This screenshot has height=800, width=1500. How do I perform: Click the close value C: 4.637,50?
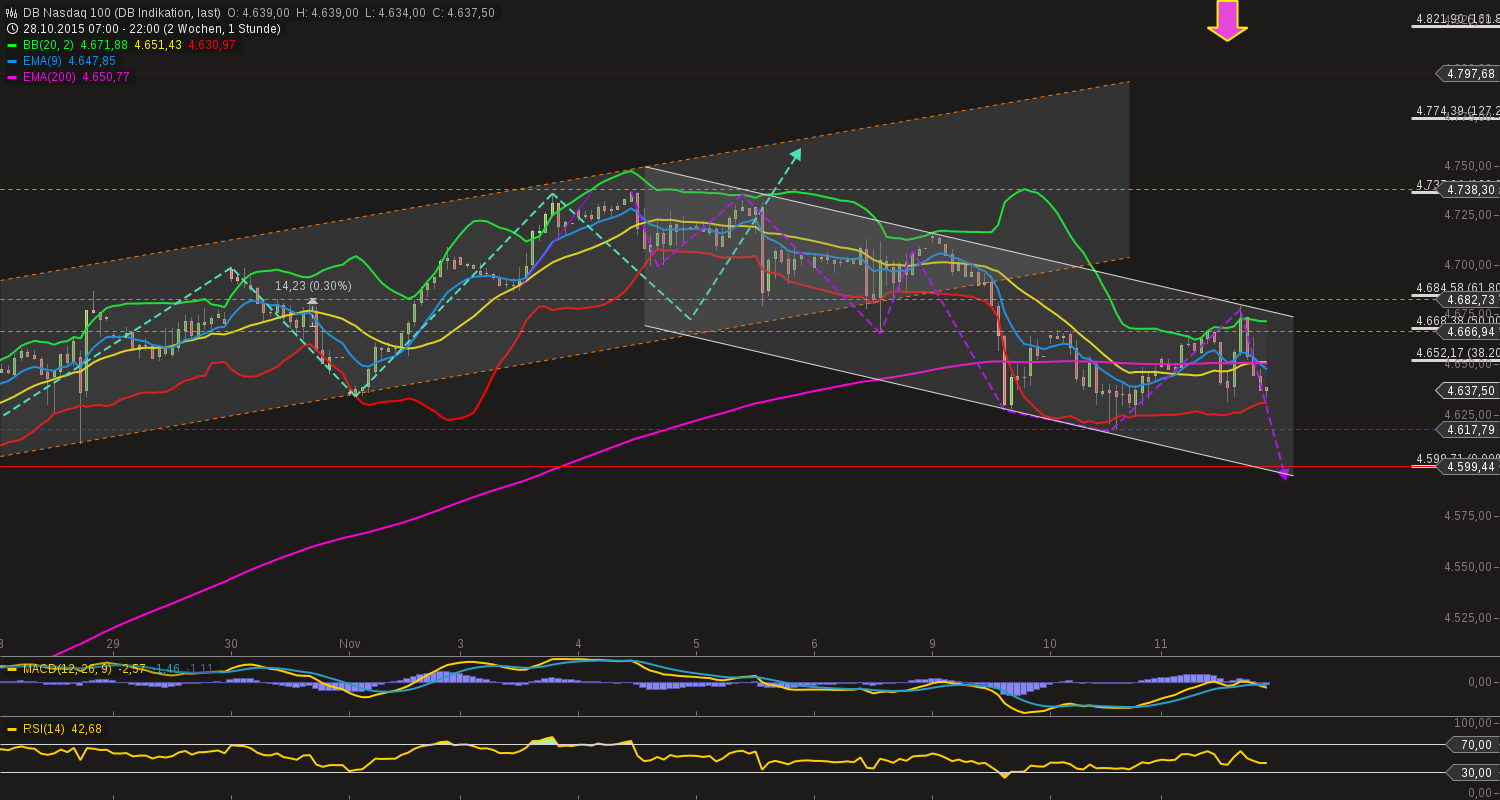click(464, 13)
